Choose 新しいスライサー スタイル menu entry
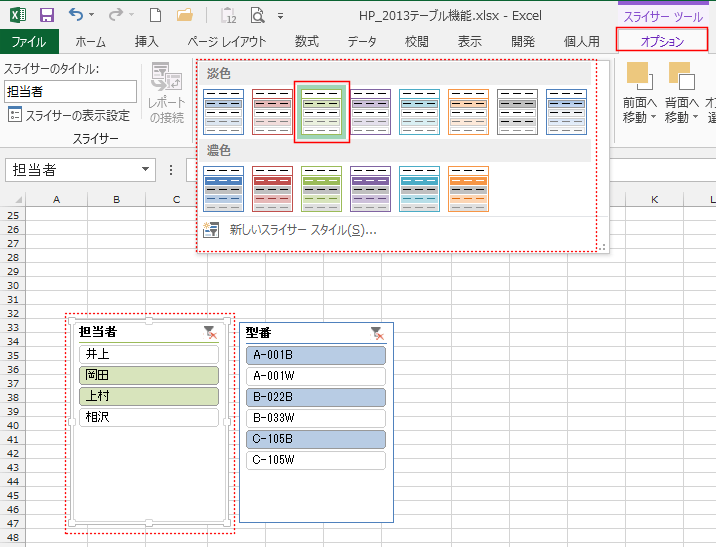This screenshot has height=547, width=716. tap(302, 230)
